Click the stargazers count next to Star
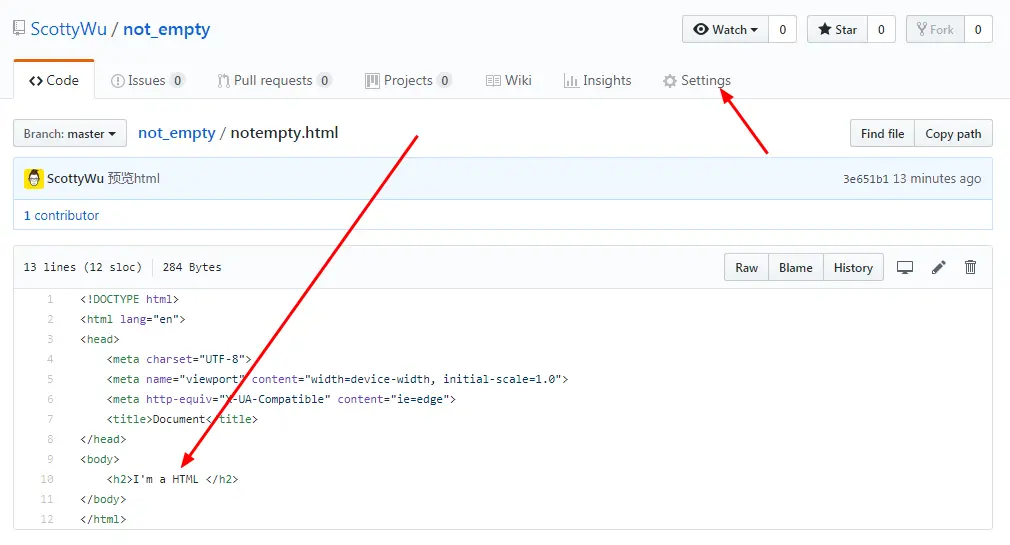 tap(881, 30)
